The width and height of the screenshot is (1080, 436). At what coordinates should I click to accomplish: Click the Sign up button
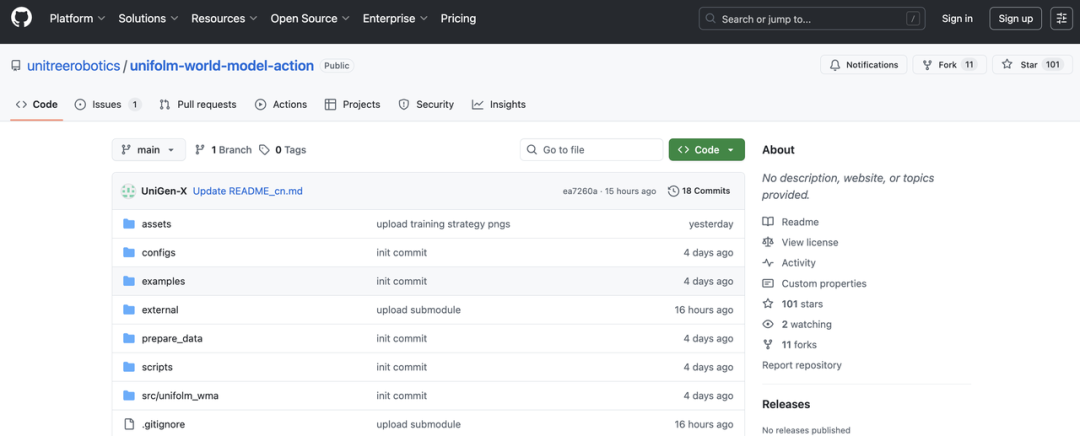coord(1015,18)
